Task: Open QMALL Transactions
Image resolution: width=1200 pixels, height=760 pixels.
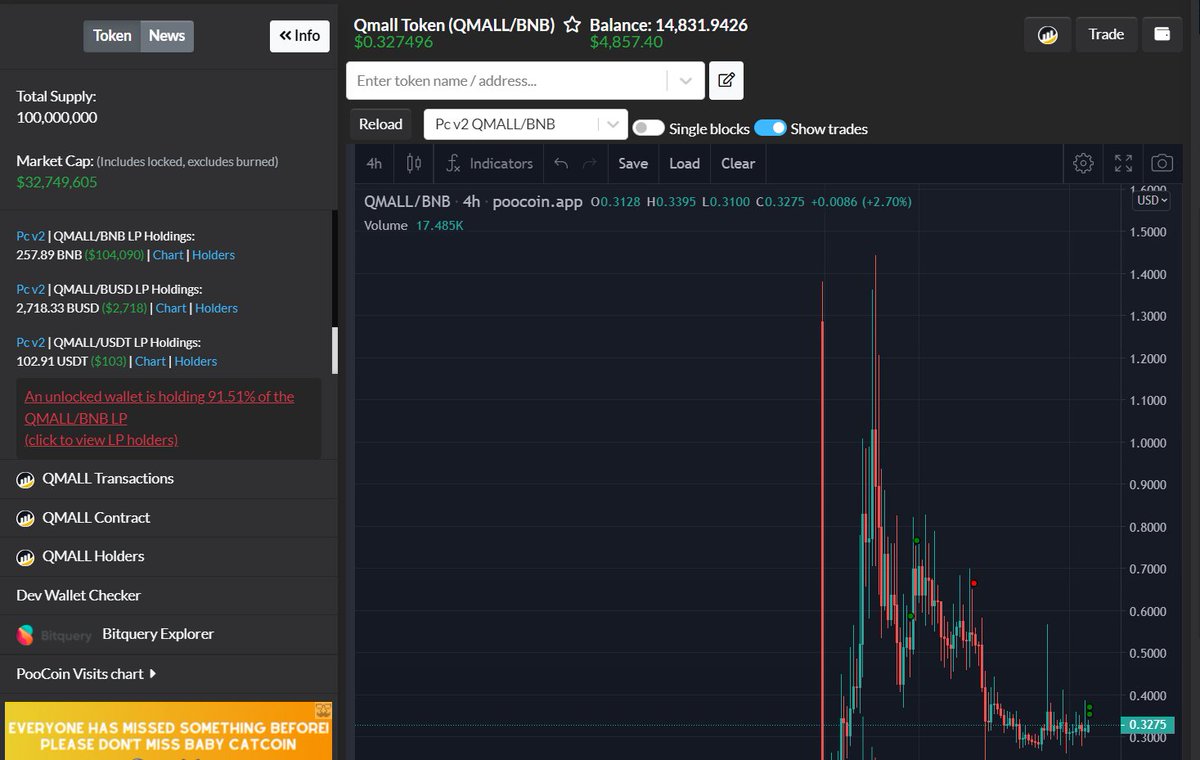Action: tap(108, 479)
